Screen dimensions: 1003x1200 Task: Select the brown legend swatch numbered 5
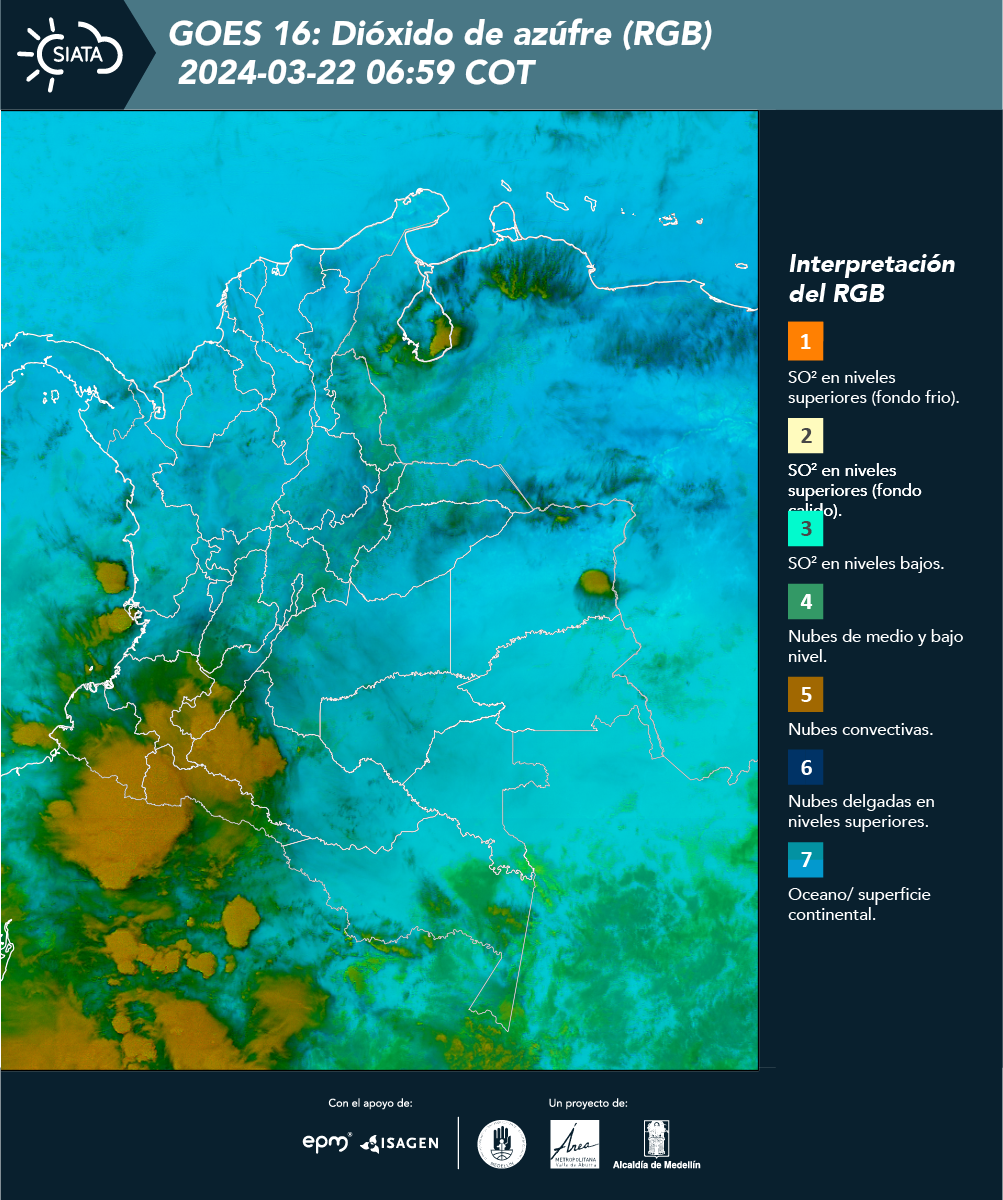point(805,693)
